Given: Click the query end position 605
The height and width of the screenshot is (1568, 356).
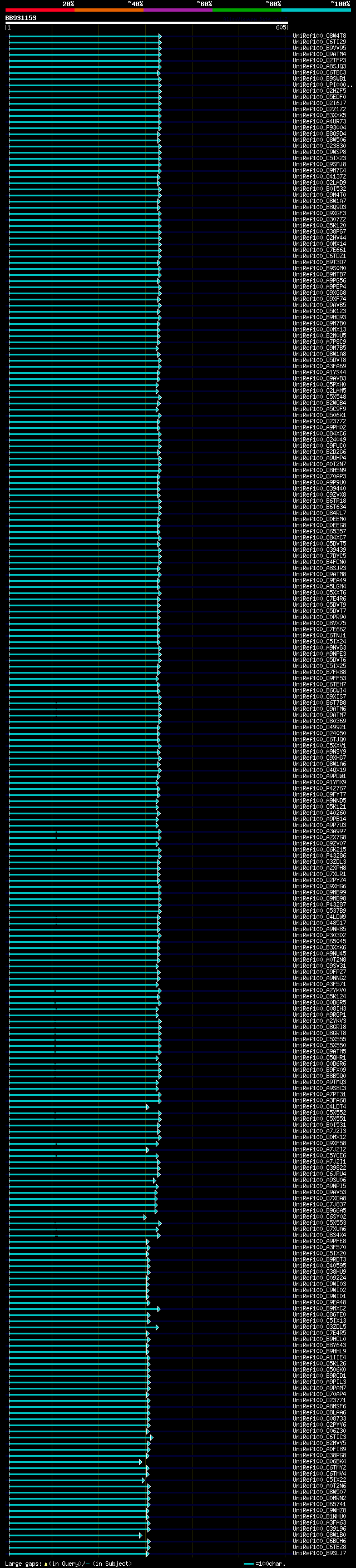Looking at the screenshot, I should (280, 27).
